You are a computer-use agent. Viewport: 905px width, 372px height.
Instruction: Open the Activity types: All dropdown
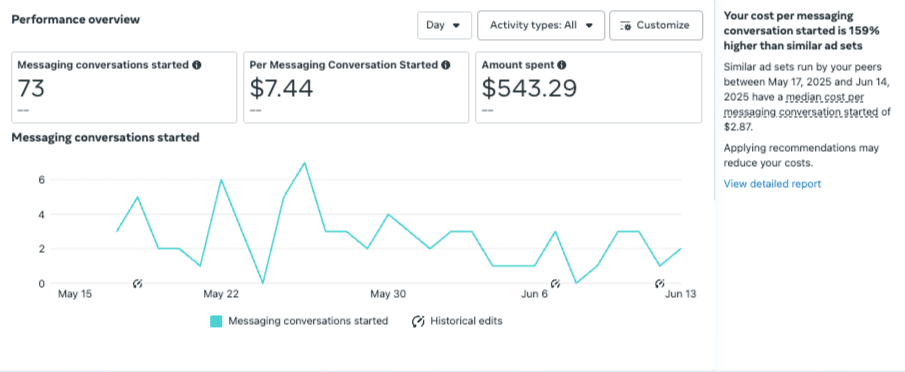541,25
